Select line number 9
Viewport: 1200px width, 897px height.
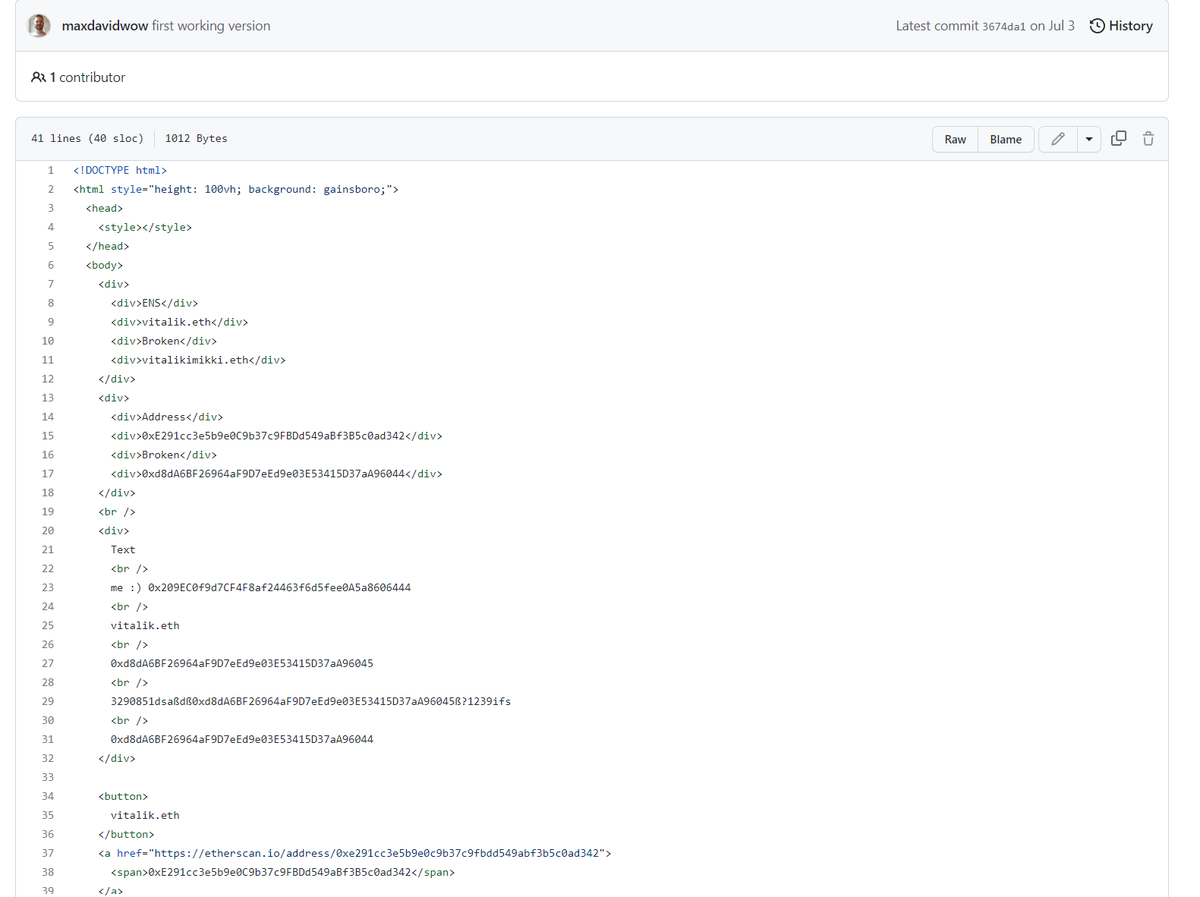50,322
